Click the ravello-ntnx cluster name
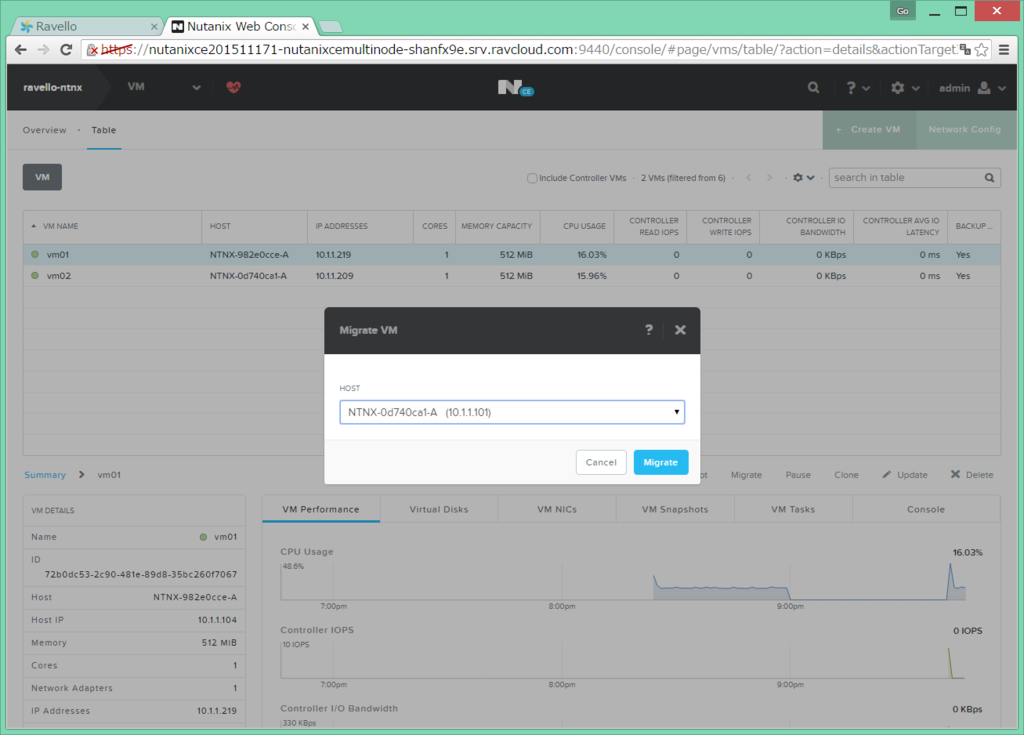Screen dimensions: 1024x735 (x=52, y=88)
